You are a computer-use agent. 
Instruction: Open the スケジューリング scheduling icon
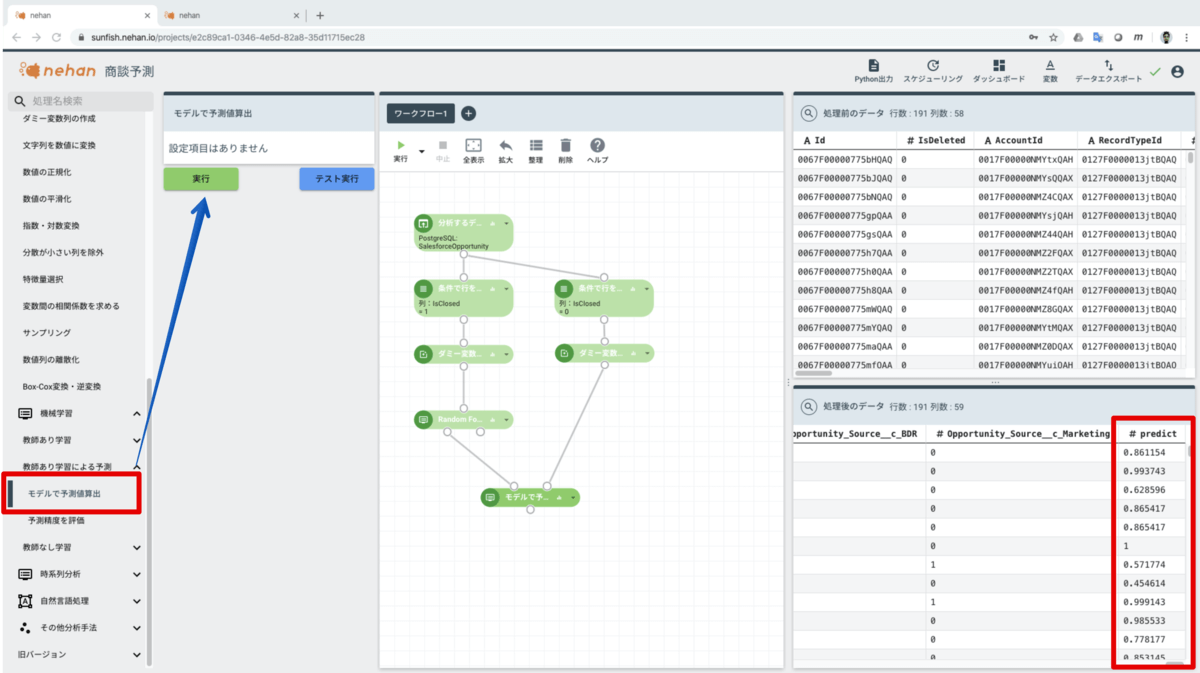click(933, 70)
